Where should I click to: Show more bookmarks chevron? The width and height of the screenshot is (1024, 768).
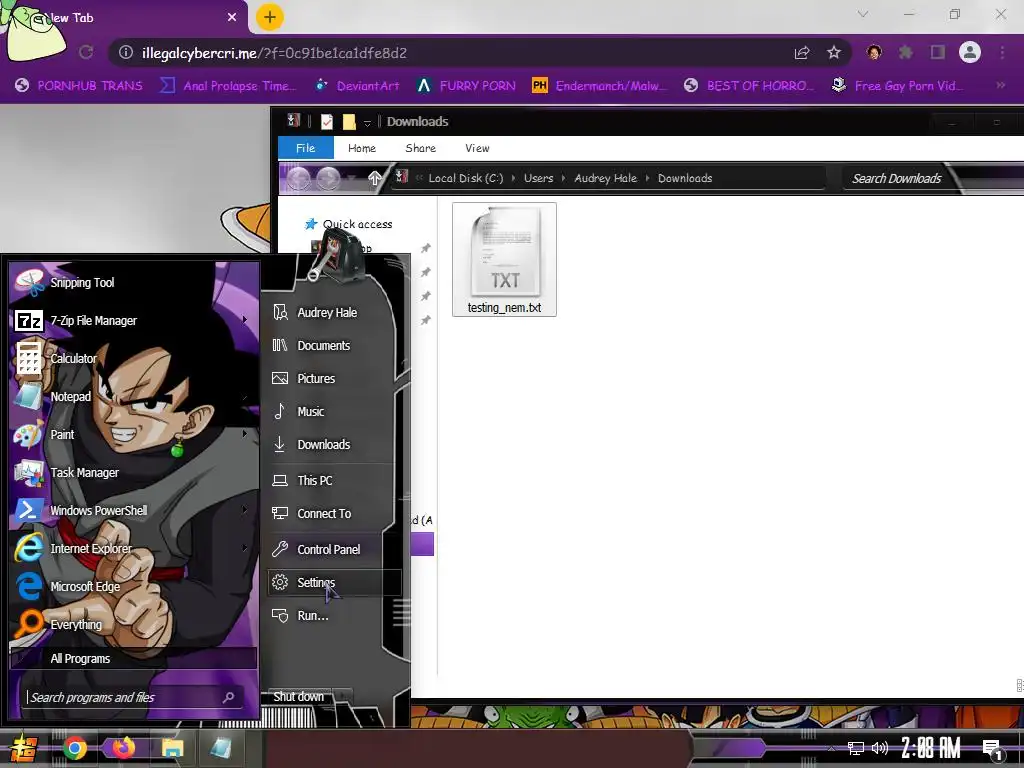[1000, 86]
